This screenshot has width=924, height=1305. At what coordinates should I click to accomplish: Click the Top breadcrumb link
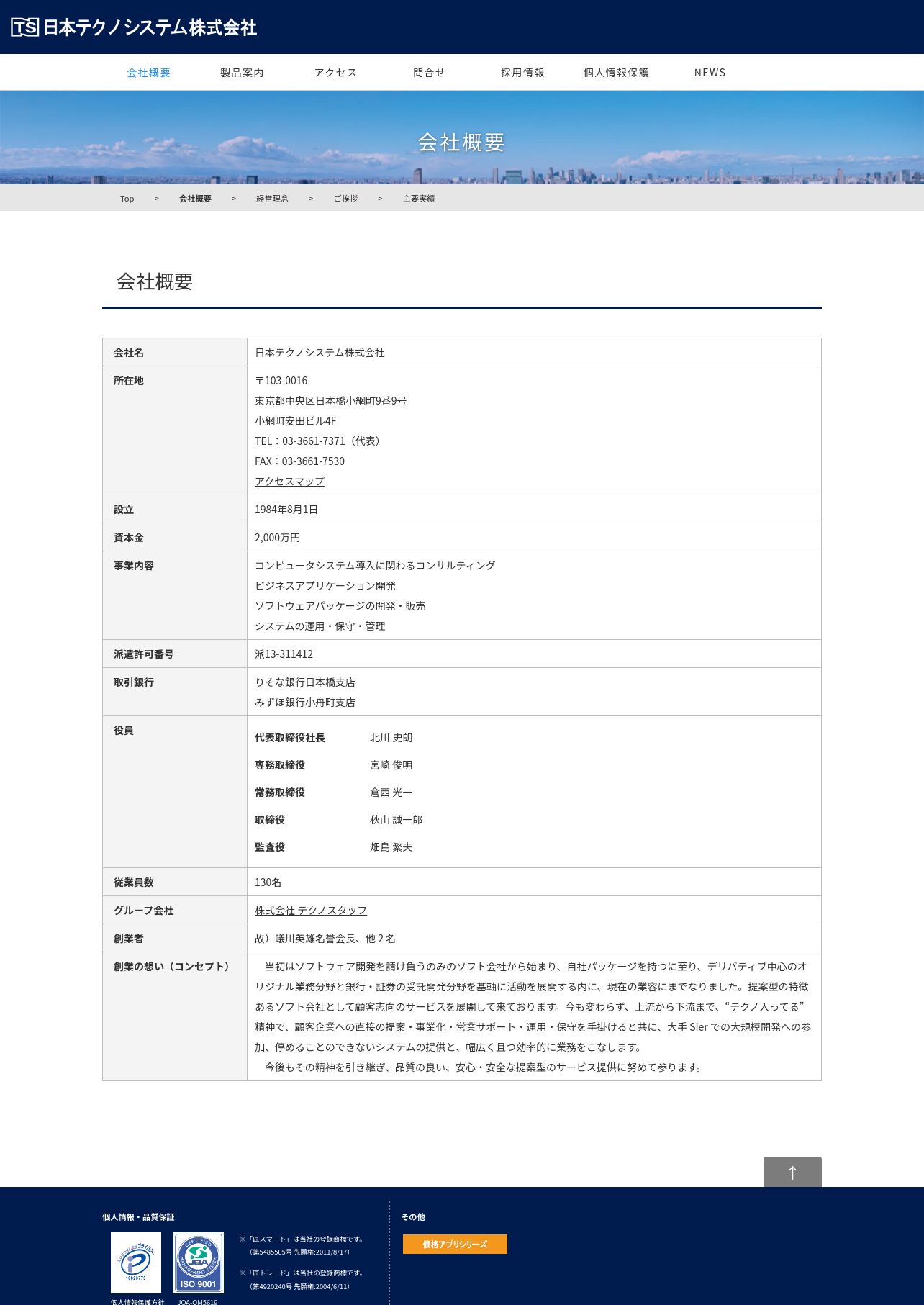click(x=127, y=199)
